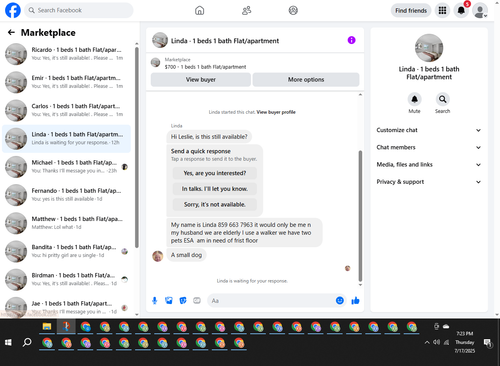Expand the Chat members section
This screenshot has width=500, height=366.
pyautogui.click(x=429, y=147)
